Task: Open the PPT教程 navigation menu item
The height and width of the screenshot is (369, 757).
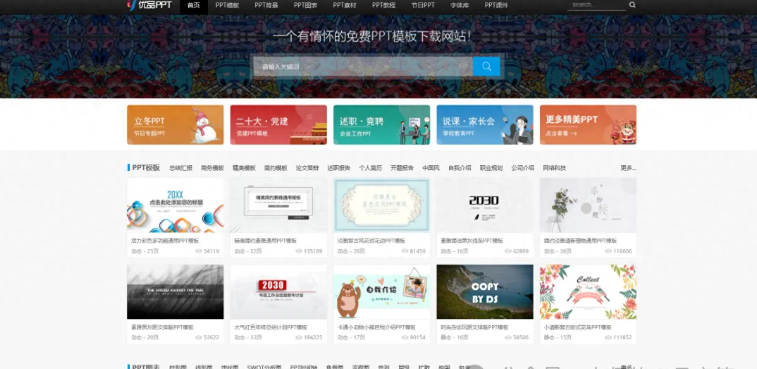Action: pyautogui.click(x=384, y=5)
